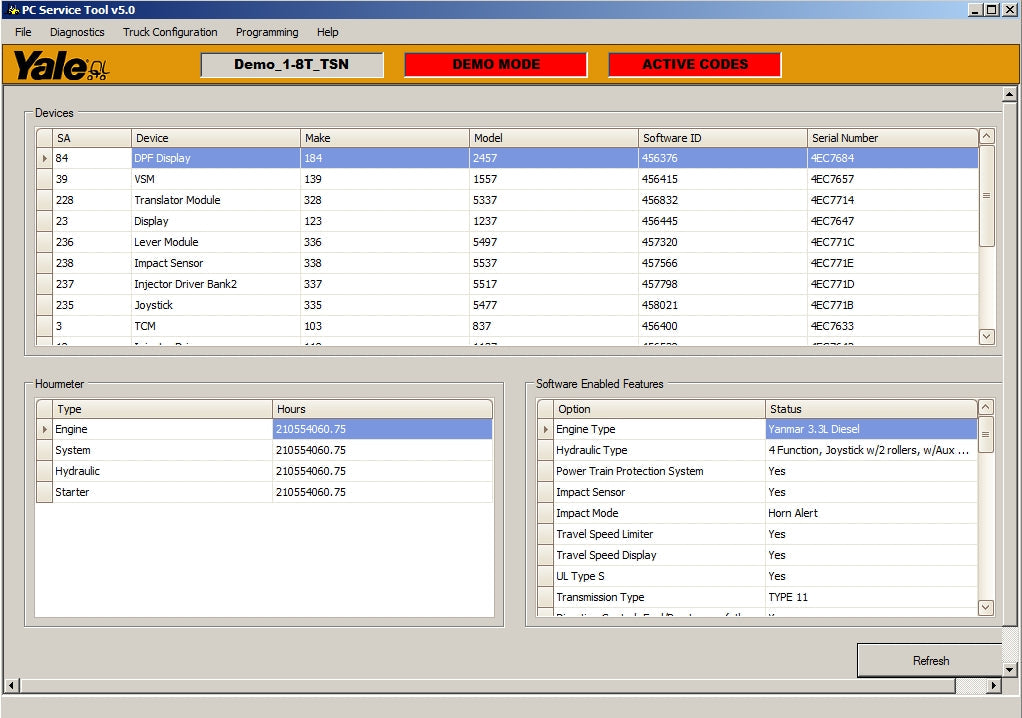Sort devices by Serial Number column header
This screenshot has height=718, width=1022.
[x=891, y=138]
